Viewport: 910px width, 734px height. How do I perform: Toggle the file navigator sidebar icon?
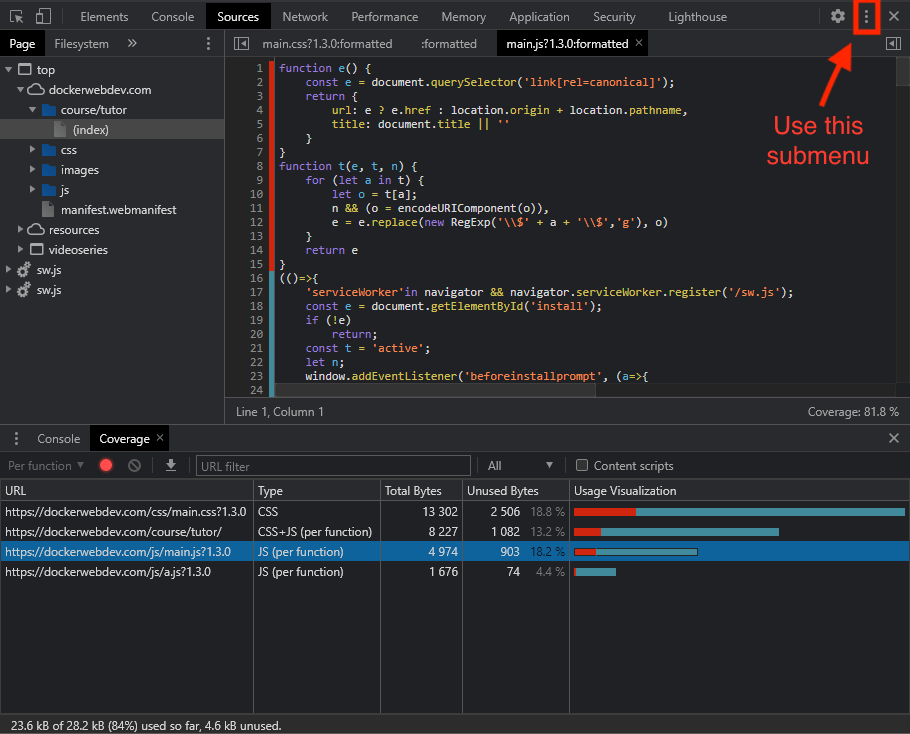click(x=241, y=44)
